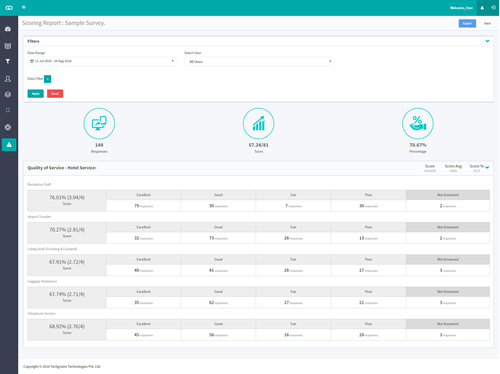Click the lifebuoy support icon in sidebar
The height and width of the screenshot is (374, 500).
click(x=8, y=127)
